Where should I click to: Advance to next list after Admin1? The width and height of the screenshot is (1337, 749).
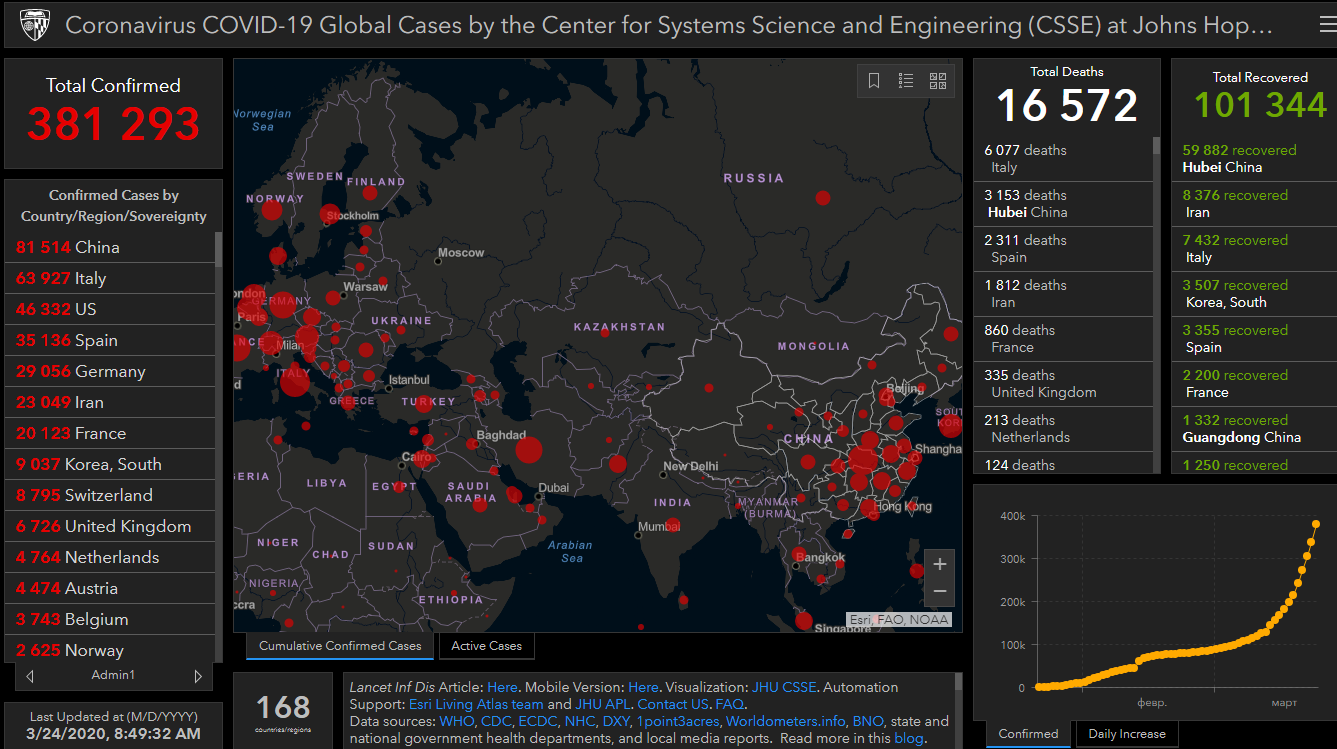click(198, 676)
